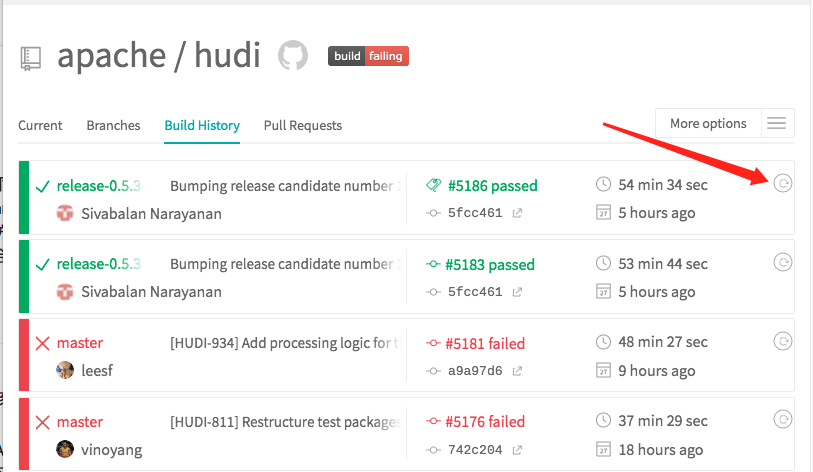813x472 pixels.
Task: Open the #5186 passed build link
Action: point(493,186)
